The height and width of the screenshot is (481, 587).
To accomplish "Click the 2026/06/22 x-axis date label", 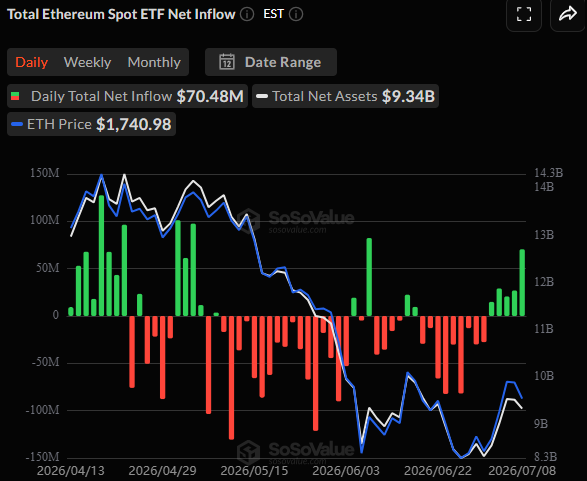I will coord(438,471).
